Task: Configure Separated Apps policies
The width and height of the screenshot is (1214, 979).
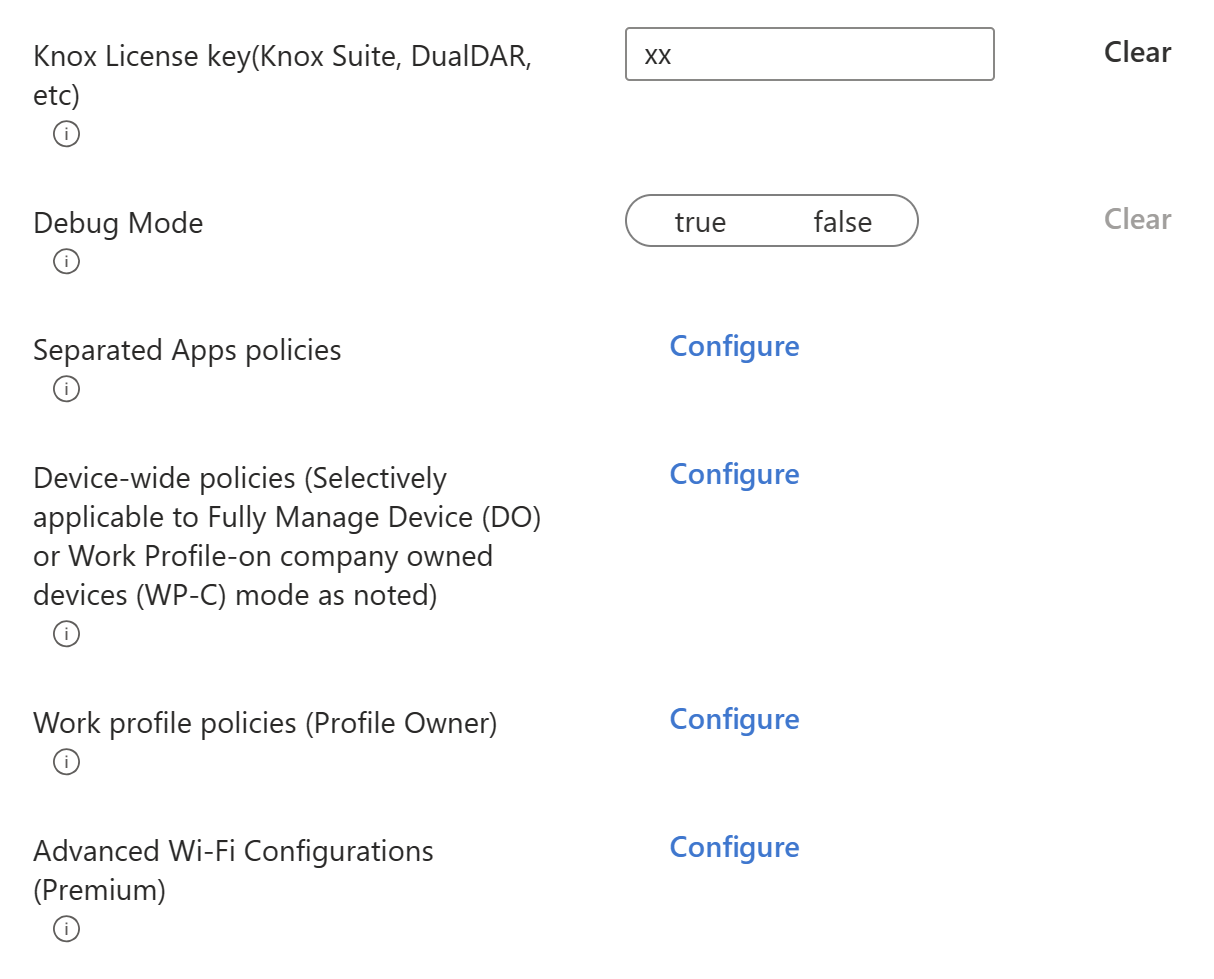Action: tap(734, 346)
